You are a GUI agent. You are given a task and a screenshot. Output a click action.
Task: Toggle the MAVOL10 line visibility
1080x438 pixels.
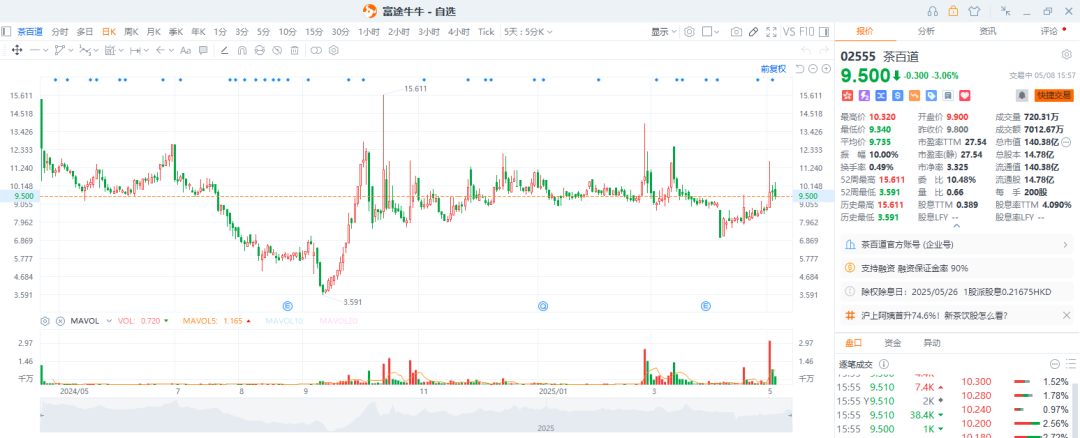tap(285, 321)
